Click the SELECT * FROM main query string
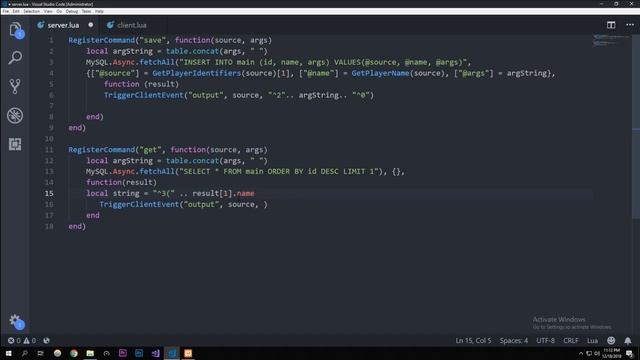 point(279,171)
